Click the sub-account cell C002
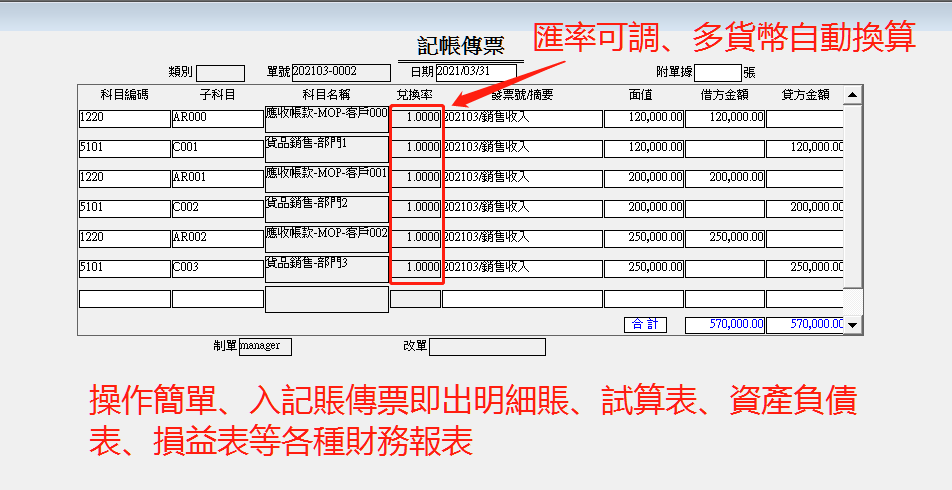The height and width of the screenshot is (490, 952). pos(217,208)
